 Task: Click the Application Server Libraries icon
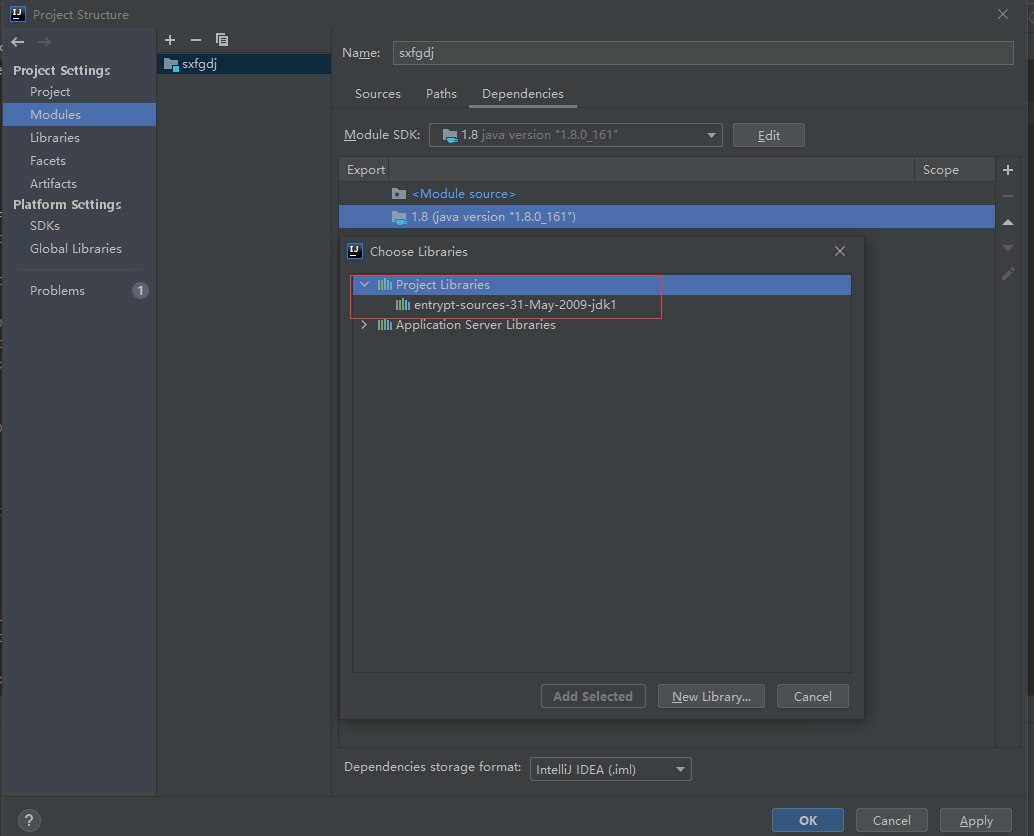pyautogui.click(x=384, y=325)
